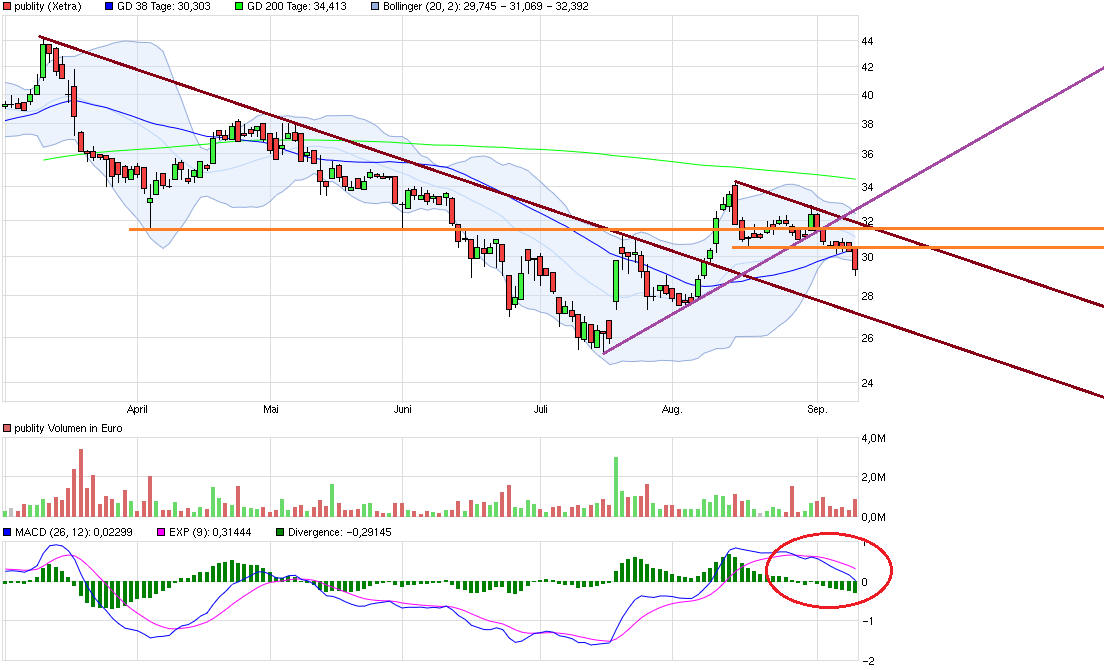Click the price axis value 24
This screenshot has height=670, width=1104.
click(867, 384)
